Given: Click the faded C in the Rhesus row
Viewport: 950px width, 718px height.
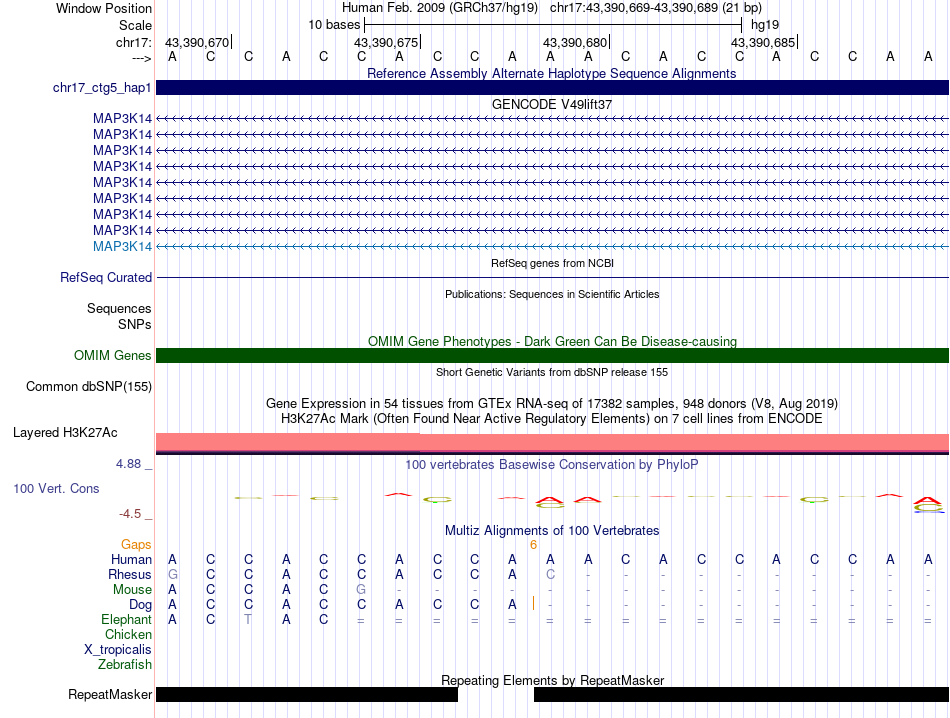Looking at the screenshot, I should point(550,574).
